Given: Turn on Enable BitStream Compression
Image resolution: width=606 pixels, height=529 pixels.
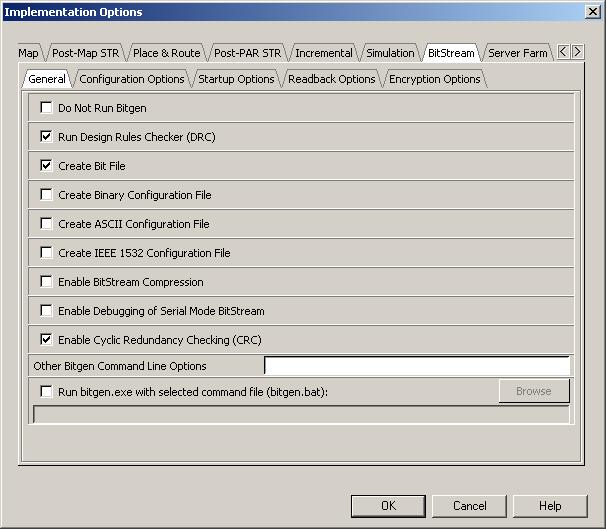Looking at the screenshot, I should click(46, 281).
